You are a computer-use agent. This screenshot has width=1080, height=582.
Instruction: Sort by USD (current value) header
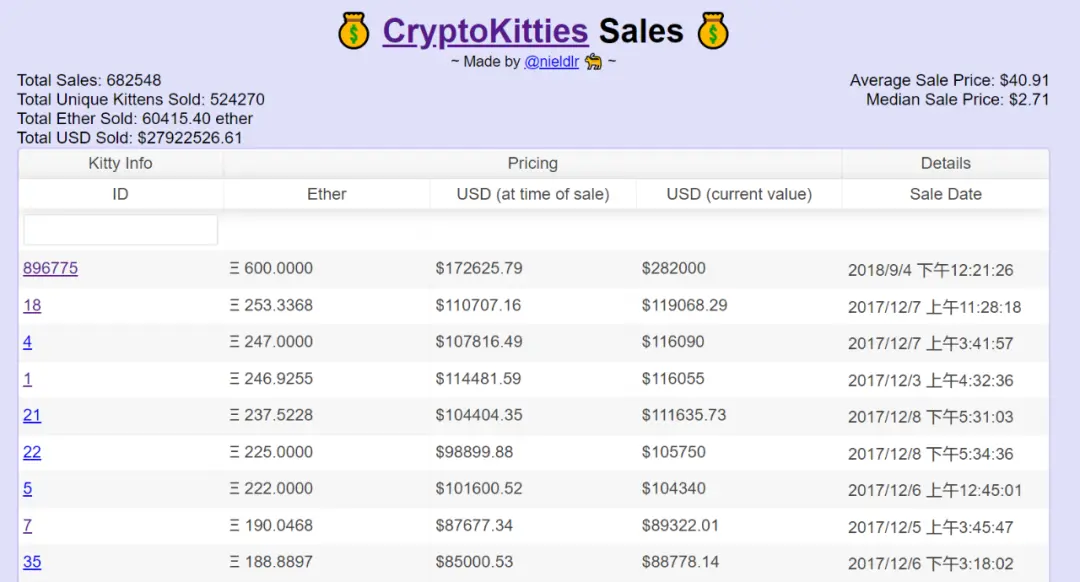[739, 194]
